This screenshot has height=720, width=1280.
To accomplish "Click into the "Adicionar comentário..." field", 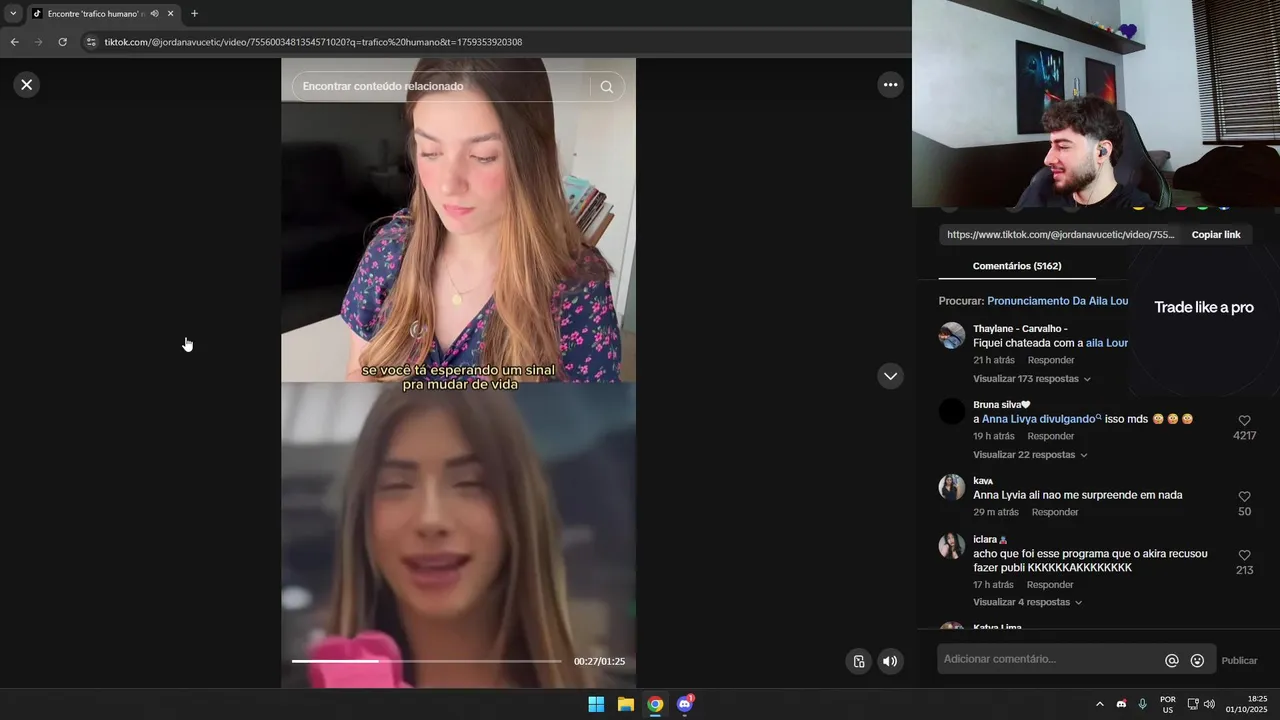I will point(1050,659).
